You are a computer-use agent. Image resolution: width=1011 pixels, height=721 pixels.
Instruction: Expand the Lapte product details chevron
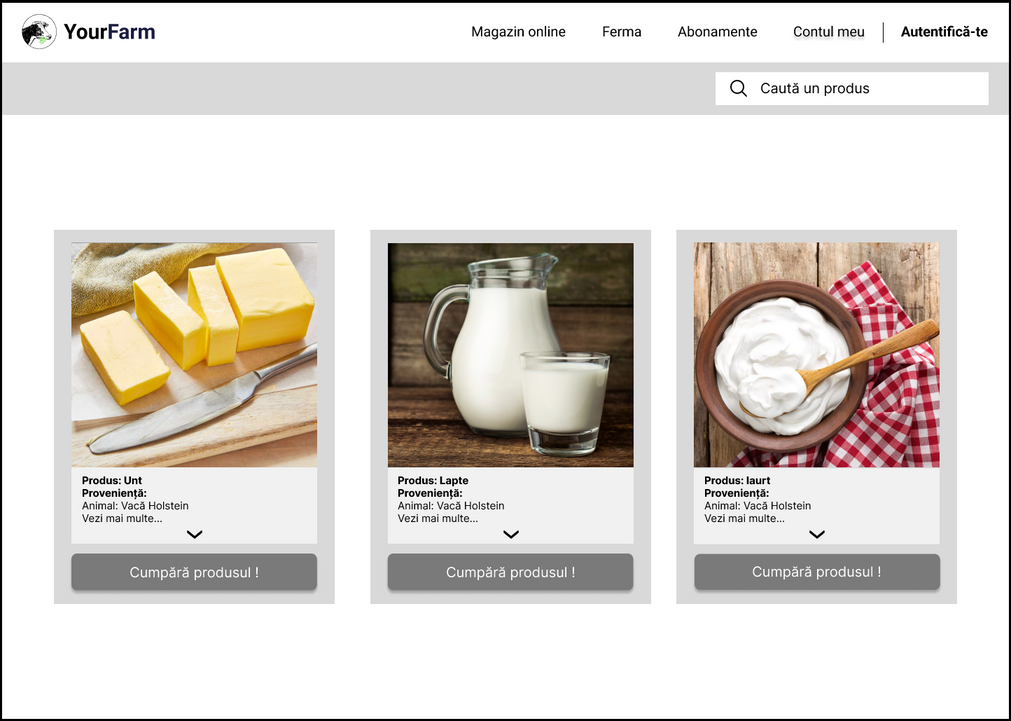click(x=511, y=534)
